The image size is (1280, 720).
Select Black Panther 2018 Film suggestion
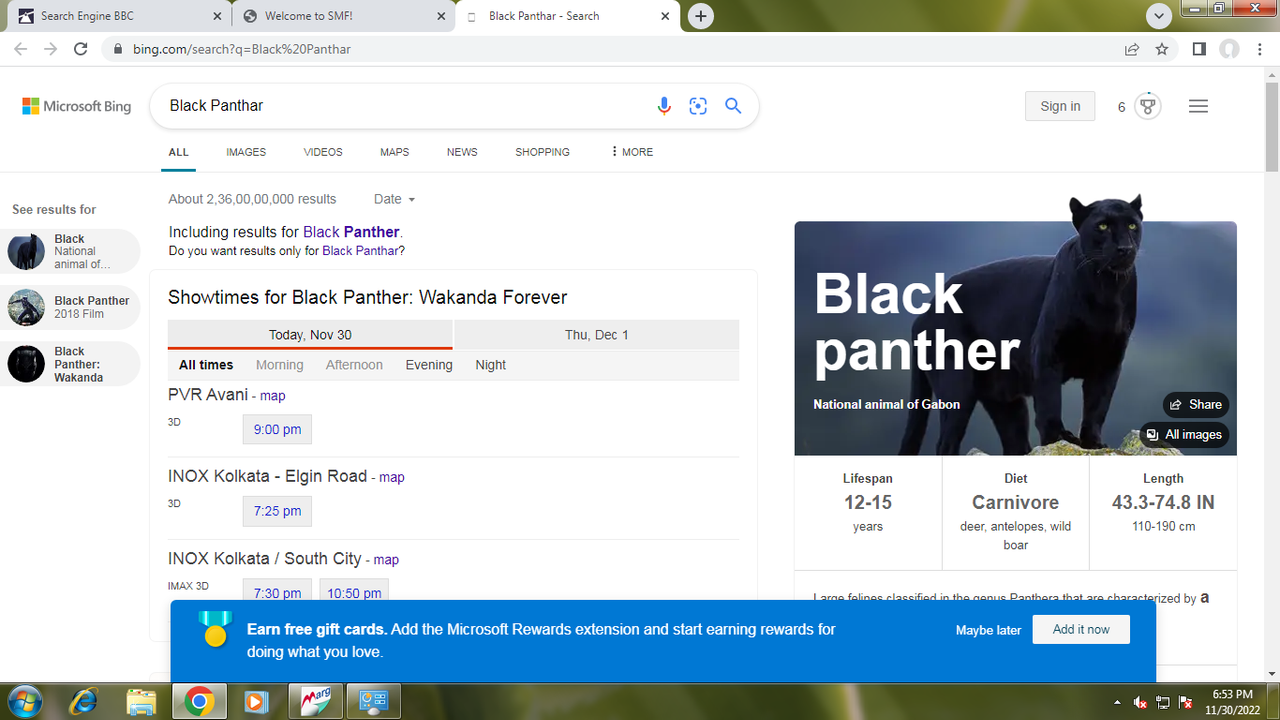[70, 307]
